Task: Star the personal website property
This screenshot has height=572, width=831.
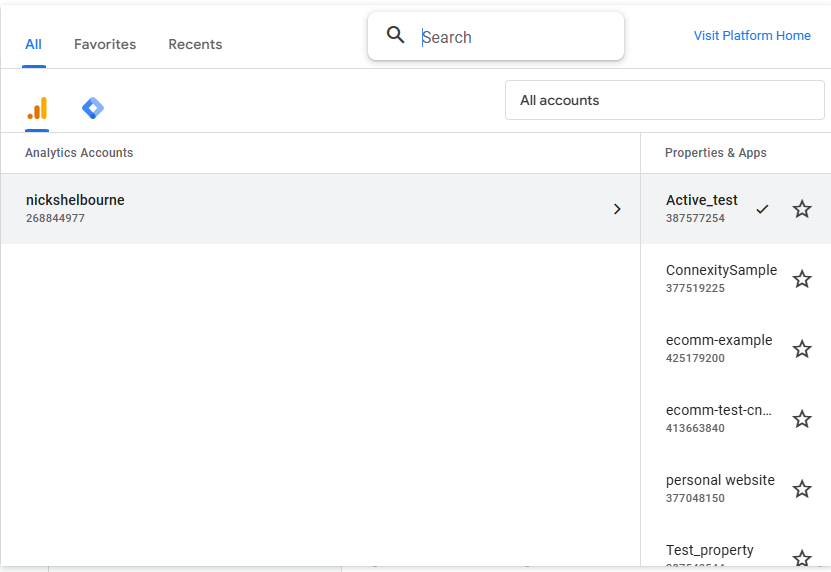Action: tap(802, 489)
